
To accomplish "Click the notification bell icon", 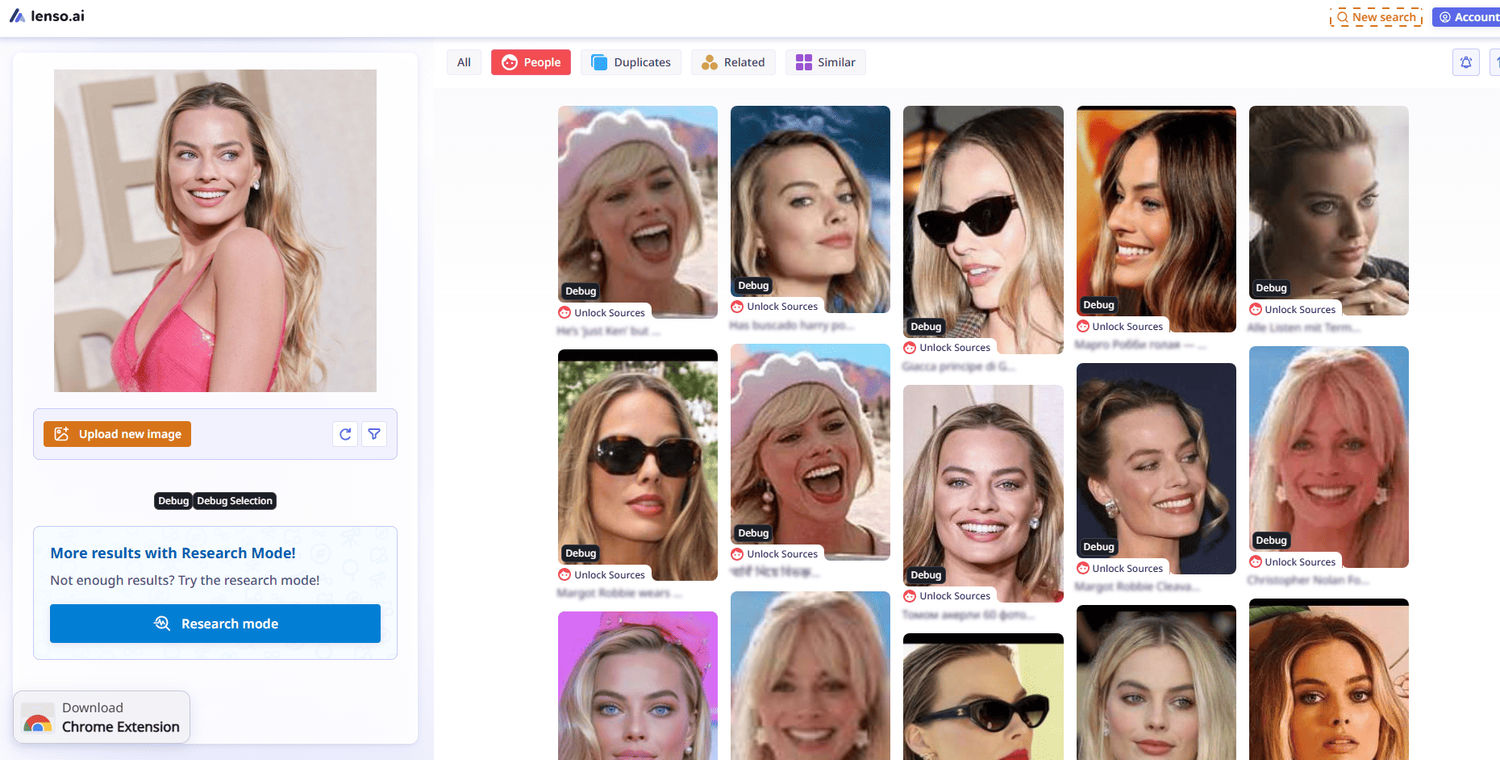I will tap(1465, 62).
